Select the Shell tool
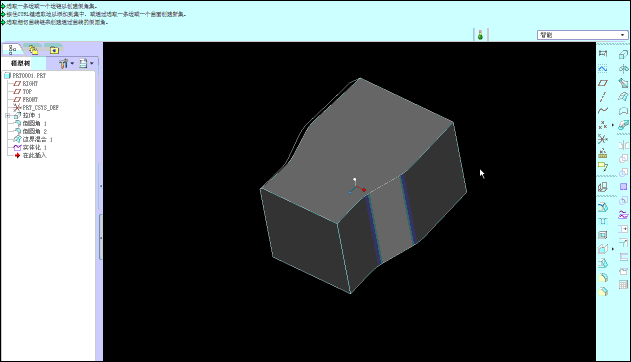Image resolution: width=631 pixels, height=362 pixels. [x=602, y=235]
